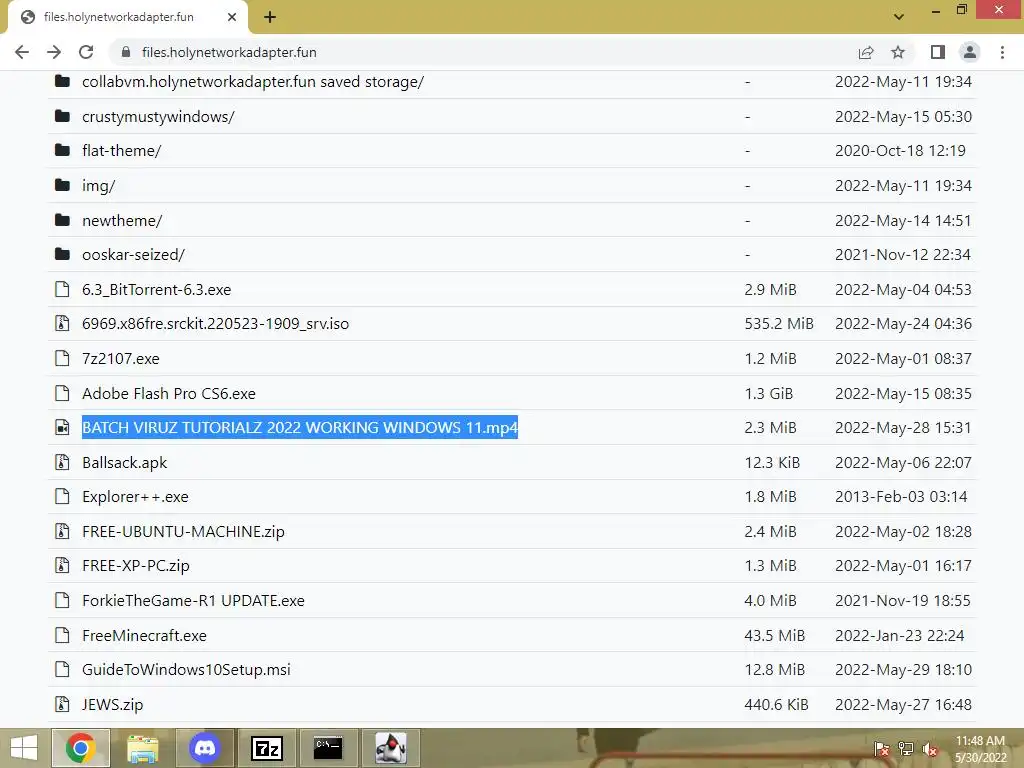Open a new browser tab
1024x768 pixels.
click(x=270, y=17)
